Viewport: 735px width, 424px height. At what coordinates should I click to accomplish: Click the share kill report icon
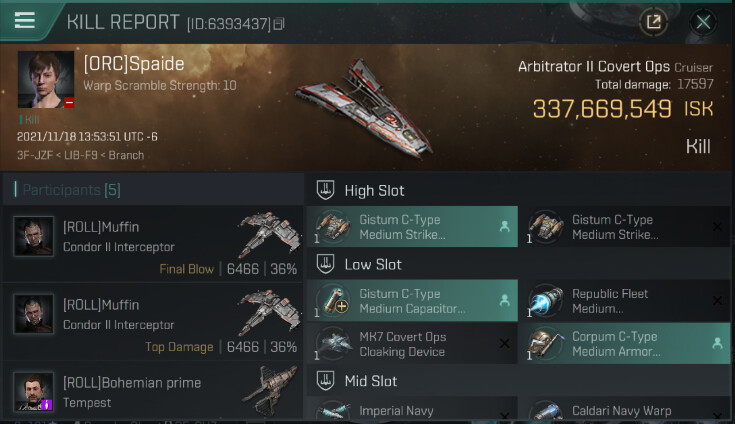(x=653, y=21)
